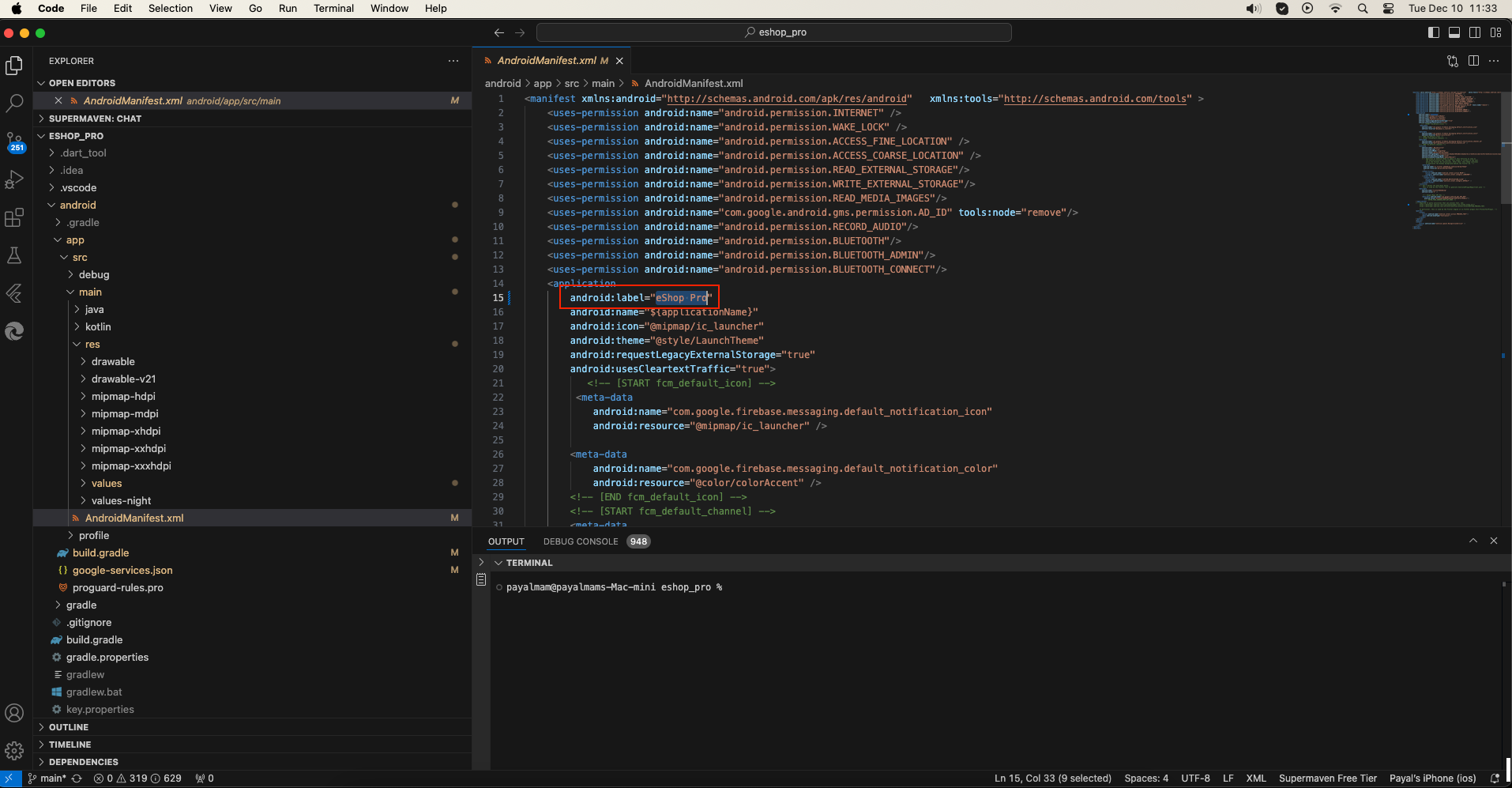Expand the OUTLINE section
Image resolution: width=1512 pixels, height=788 pixels.
pyautogui.click(x=253, y=727)
